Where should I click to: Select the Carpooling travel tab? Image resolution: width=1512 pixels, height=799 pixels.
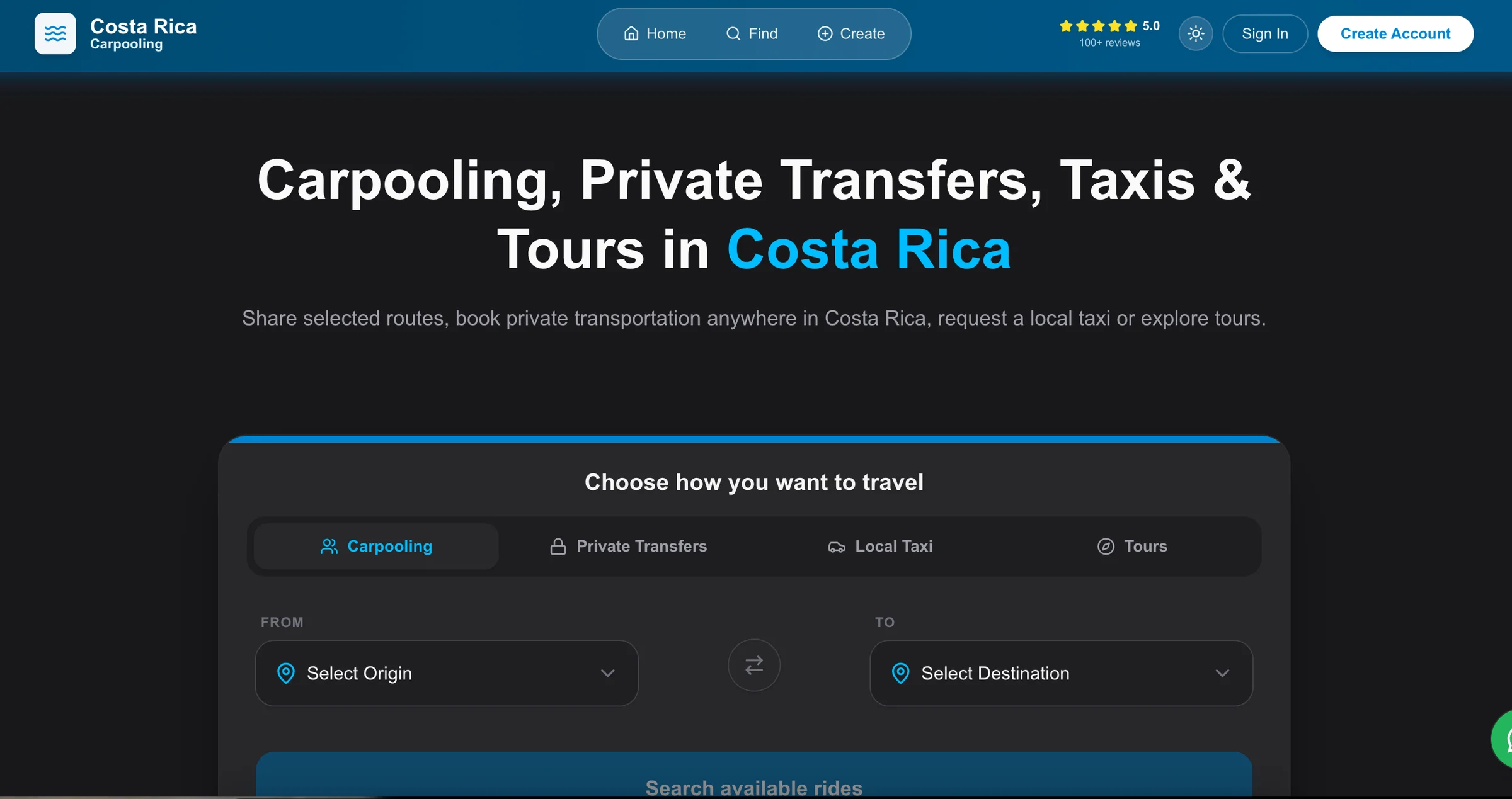point(376,546)
